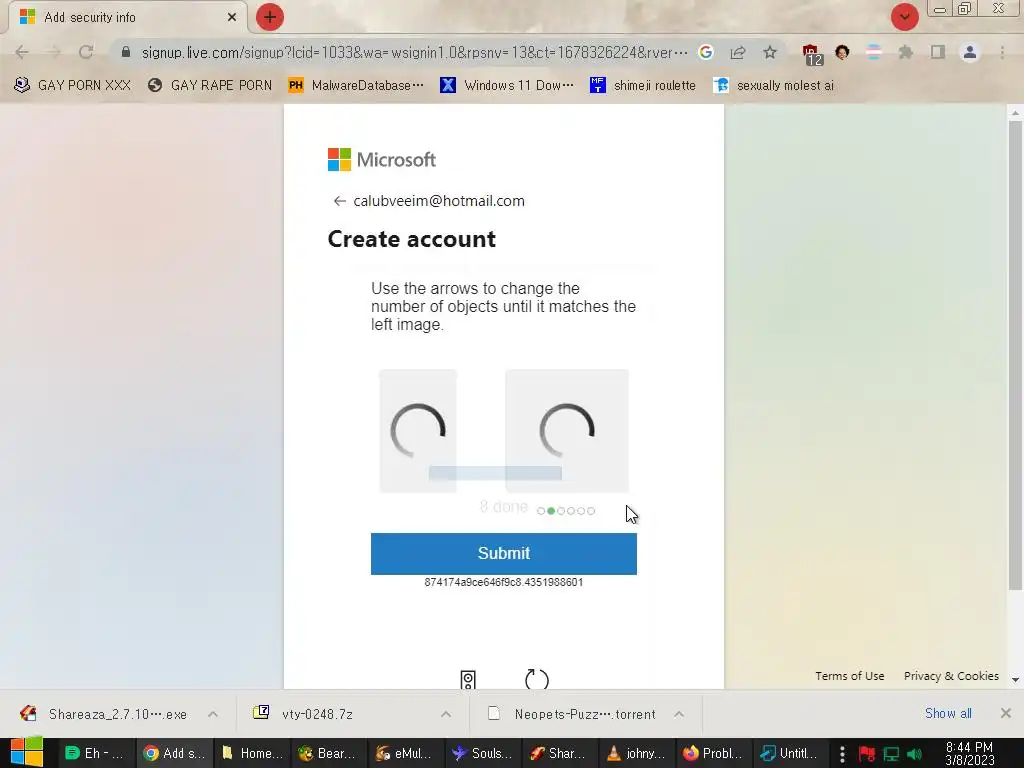Click the left puzzle image placeholder
Viewport: 1024px width, 768px height.
tap(418, 430)
